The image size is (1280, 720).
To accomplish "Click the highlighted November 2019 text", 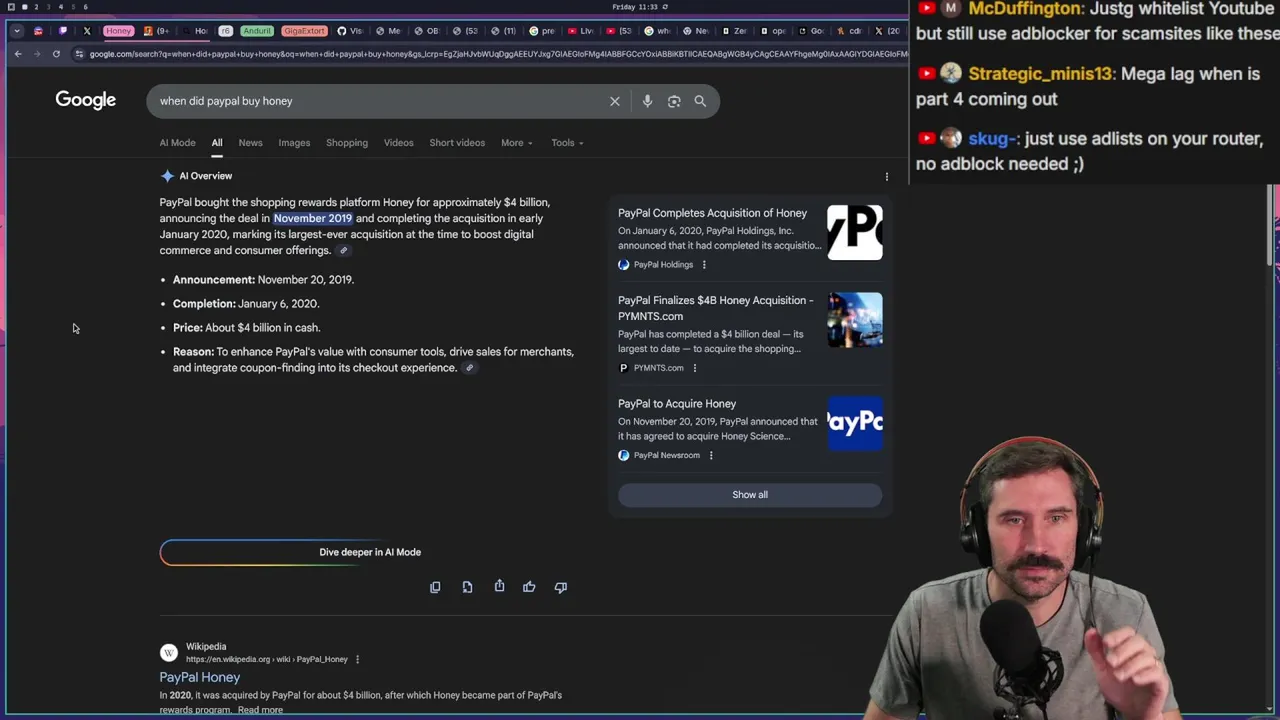I will click(313, 218).
